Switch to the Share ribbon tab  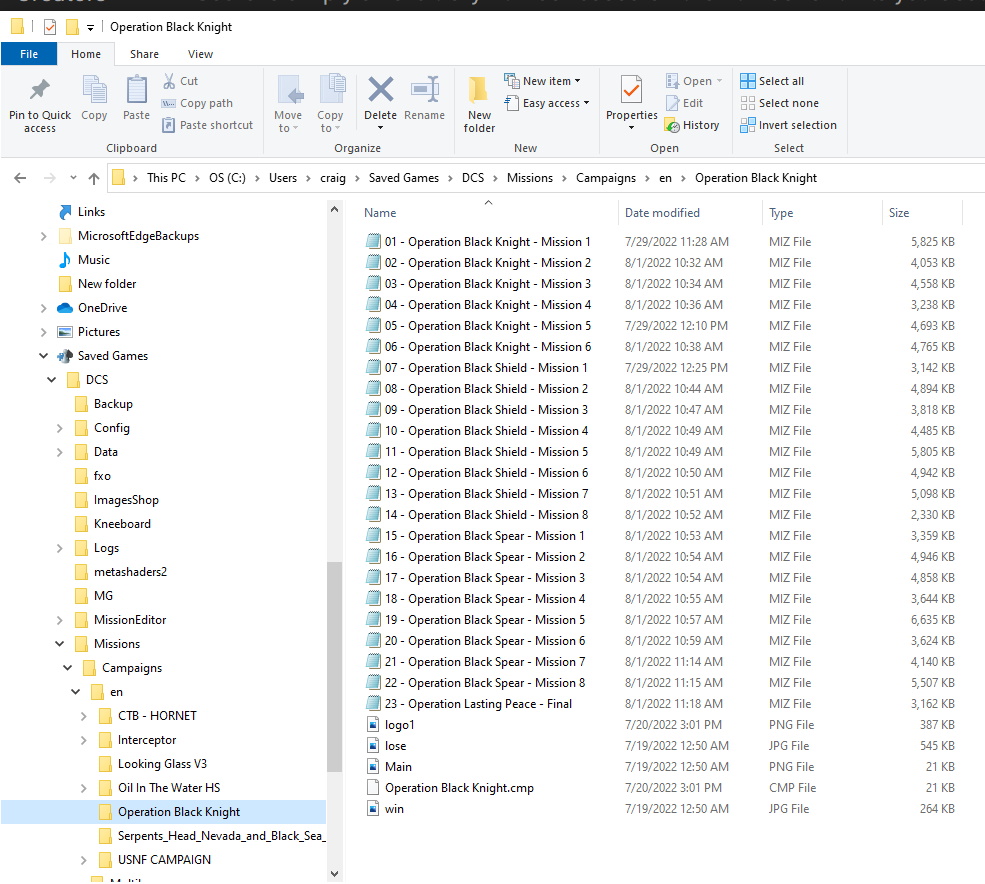(x=144, y=54)
